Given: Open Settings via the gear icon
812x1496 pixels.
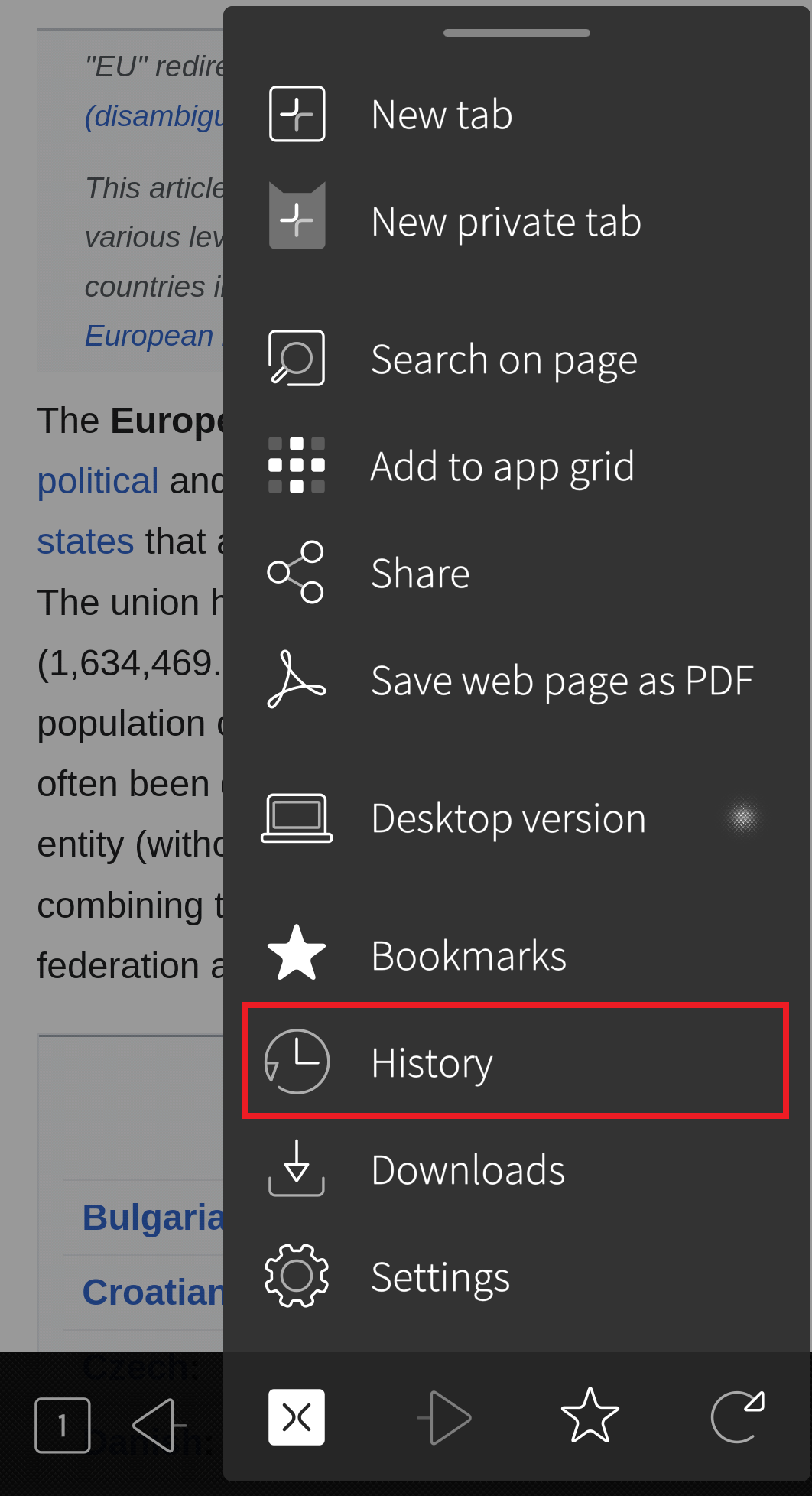Looking at the screenshot, I should pos(297,1276).
